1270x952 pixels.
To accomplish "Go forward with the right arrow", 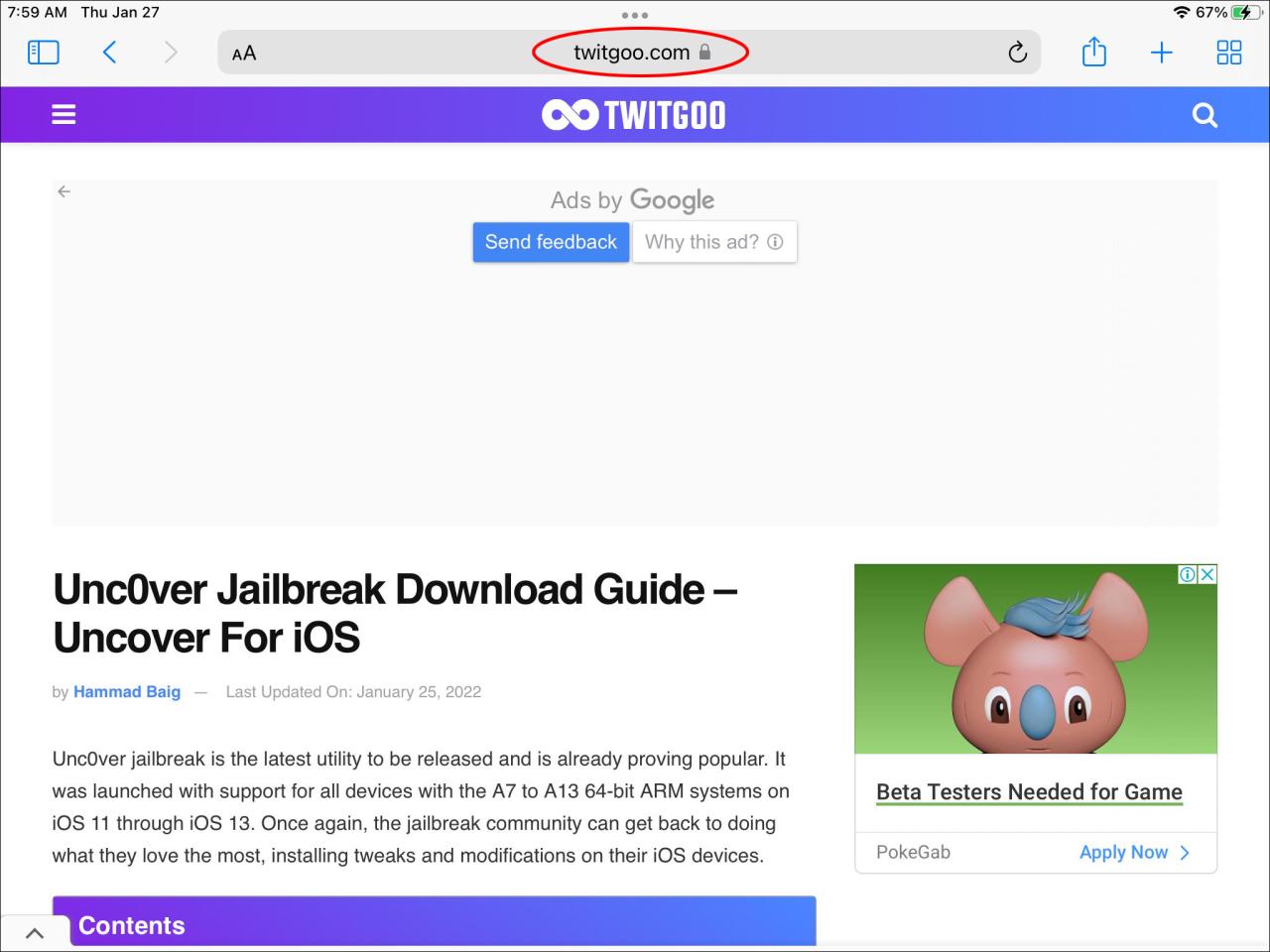I will click(171, 53).
